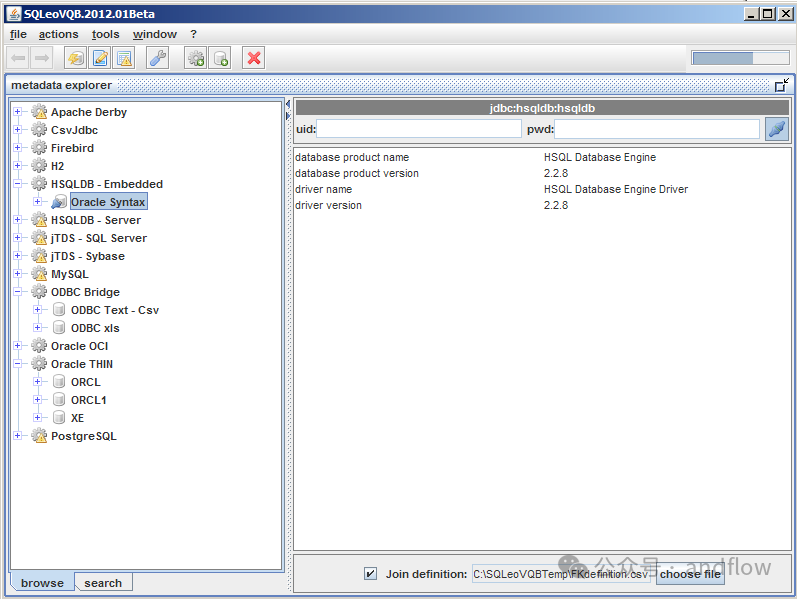797x599 pixels.
Task: Click the add driver gear icon
Action: [196, 58]
